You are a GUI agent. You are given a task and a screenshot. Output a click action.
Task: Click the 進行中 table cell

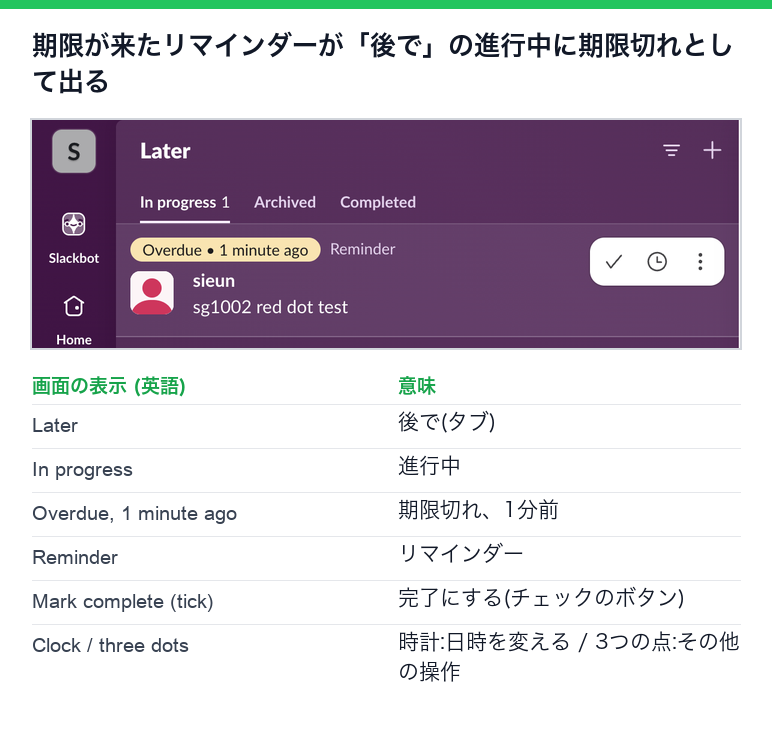(429, 466)
